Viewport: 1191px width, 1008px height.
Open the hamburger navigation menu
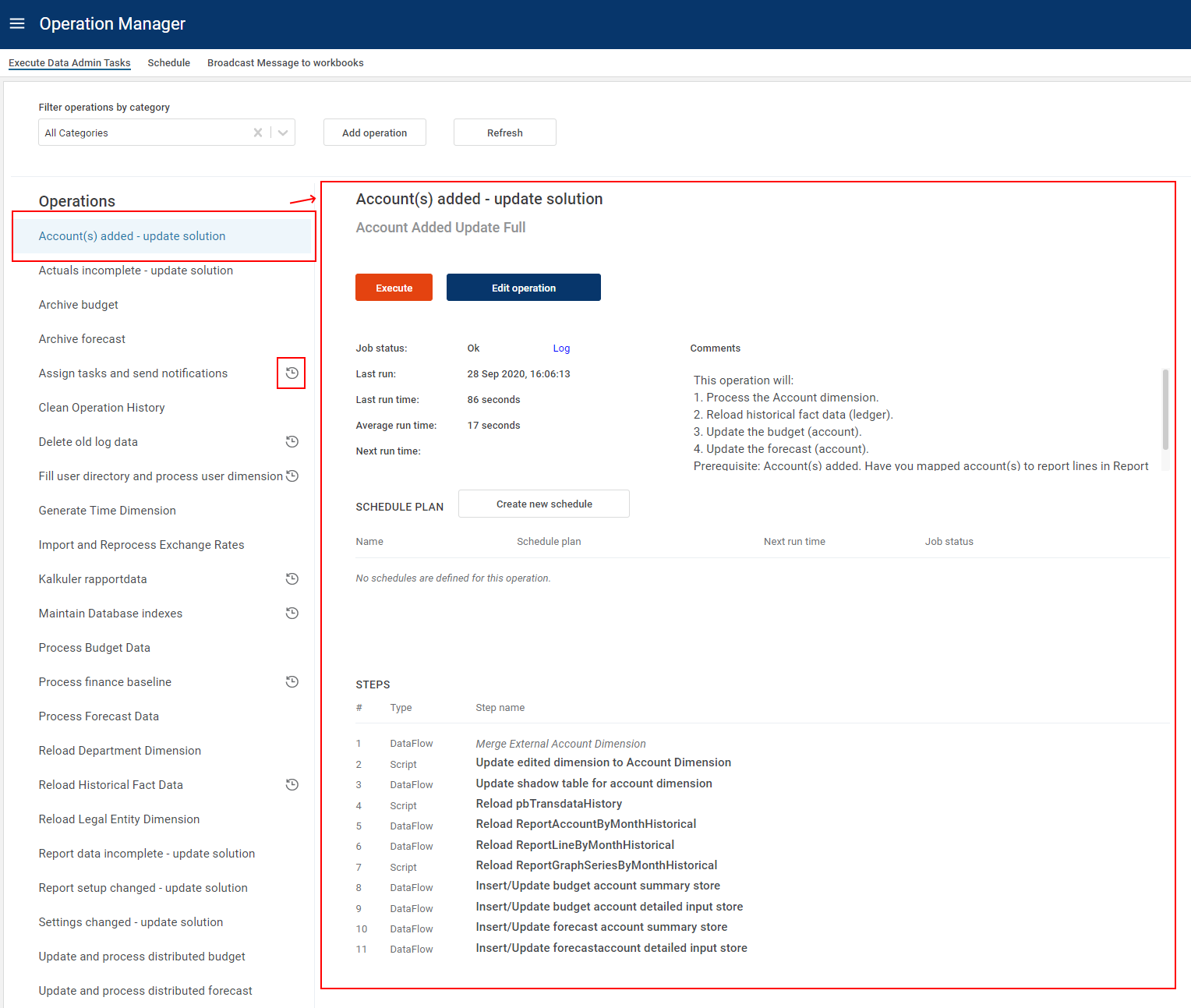[x=17, y=23]
